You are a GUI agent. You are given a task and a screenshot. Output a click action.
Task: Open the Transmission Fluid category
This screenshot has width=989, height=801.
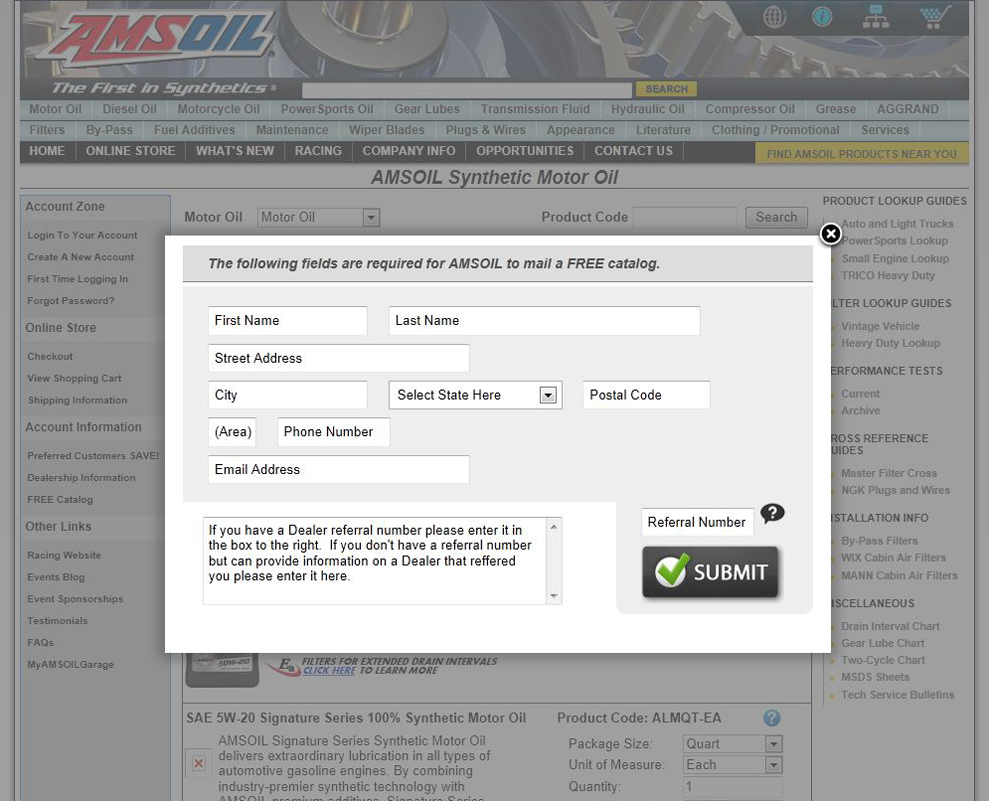[535, 109]
